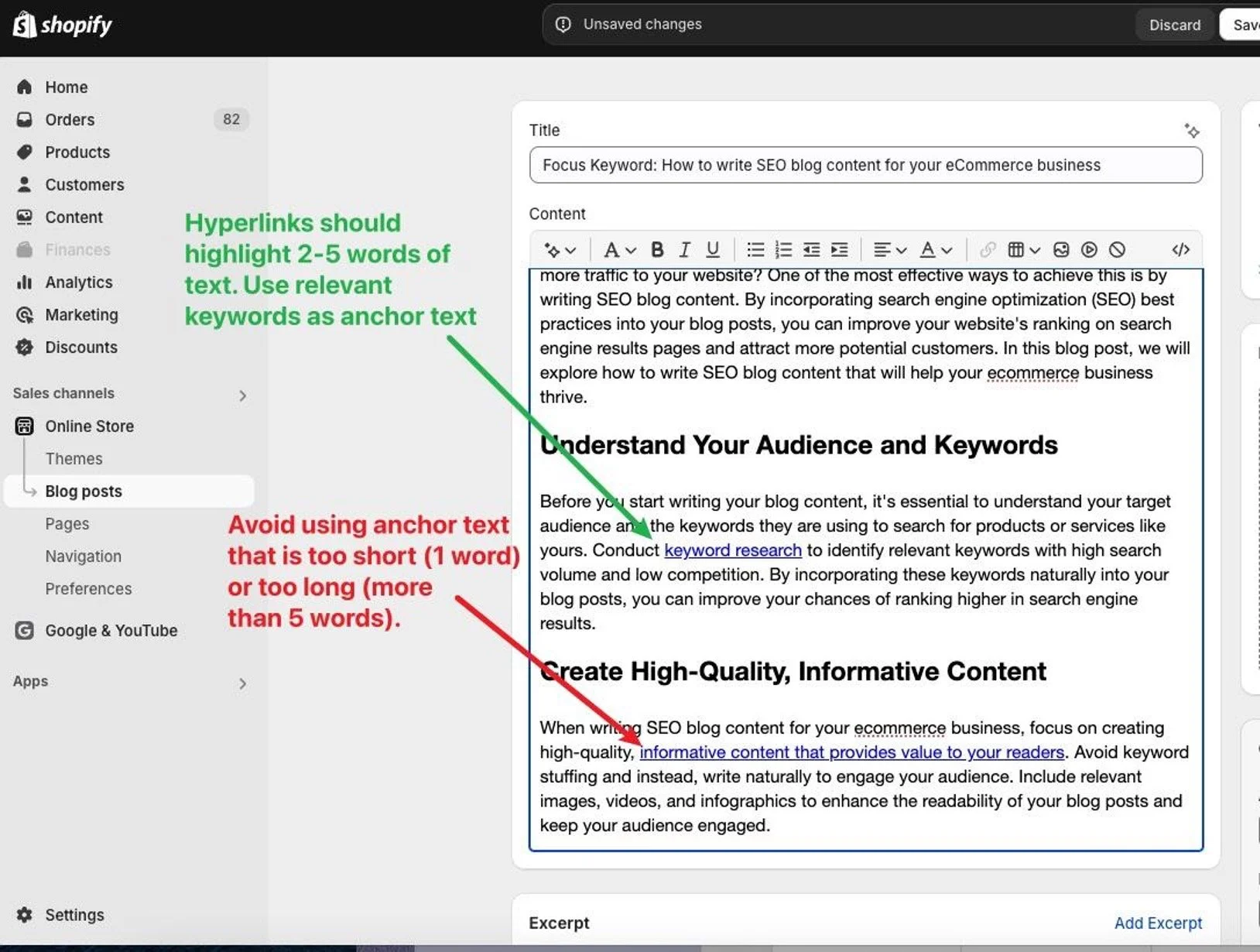Toggle bold formatting
This screenshot has height=952, width=1260.
pyautogui.click(x=657, y=250)
